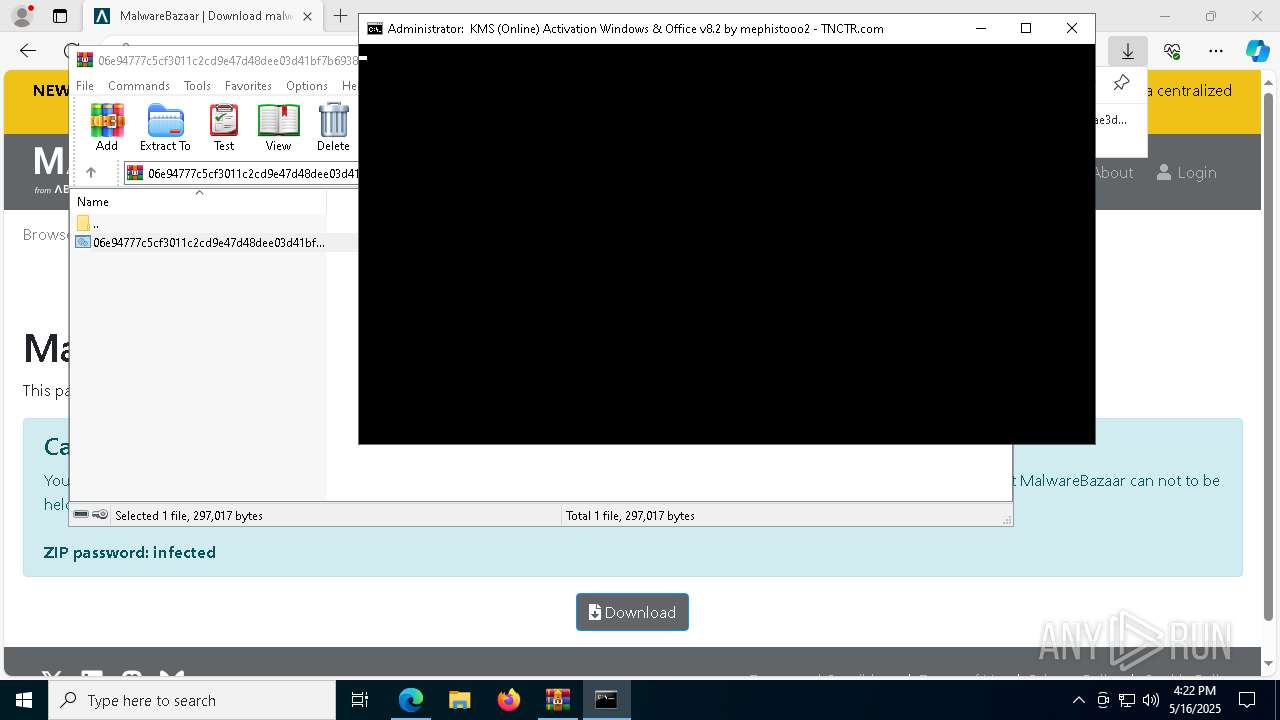Go back in the Edge browser
This screenshot has height=720, width=1280.
click(28, 51)
